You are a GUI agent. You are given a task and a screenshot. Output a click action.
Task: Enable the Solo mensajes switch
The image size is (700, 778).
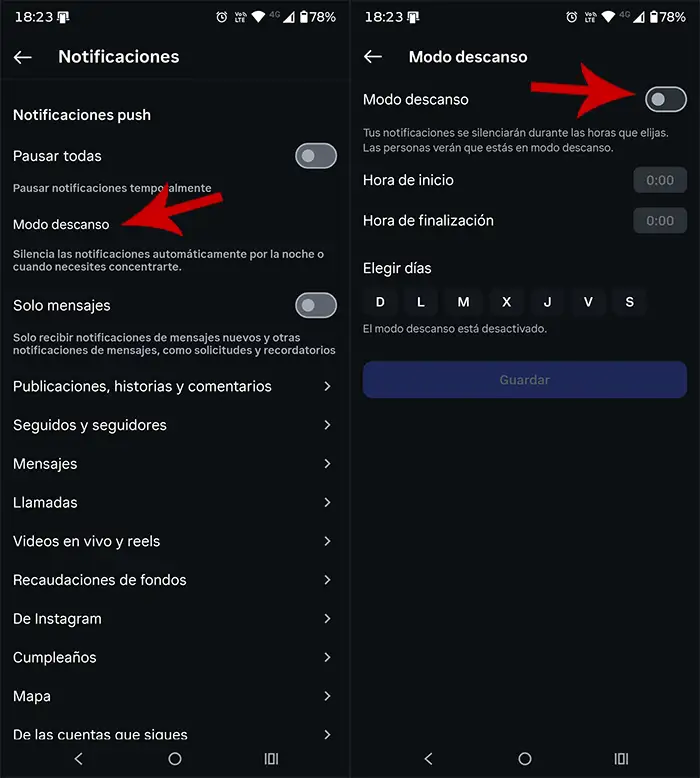315,305
